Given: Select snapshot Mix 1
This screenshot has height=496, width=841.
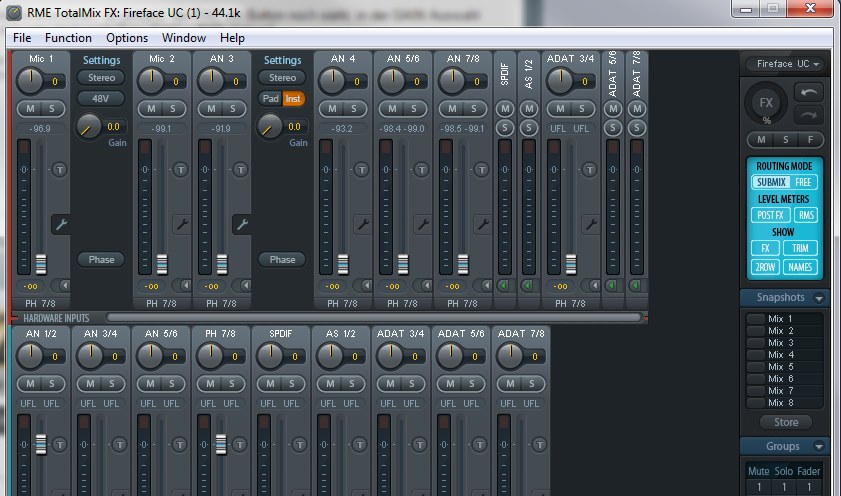Looking at the screenshot, I should pos(785,319).
